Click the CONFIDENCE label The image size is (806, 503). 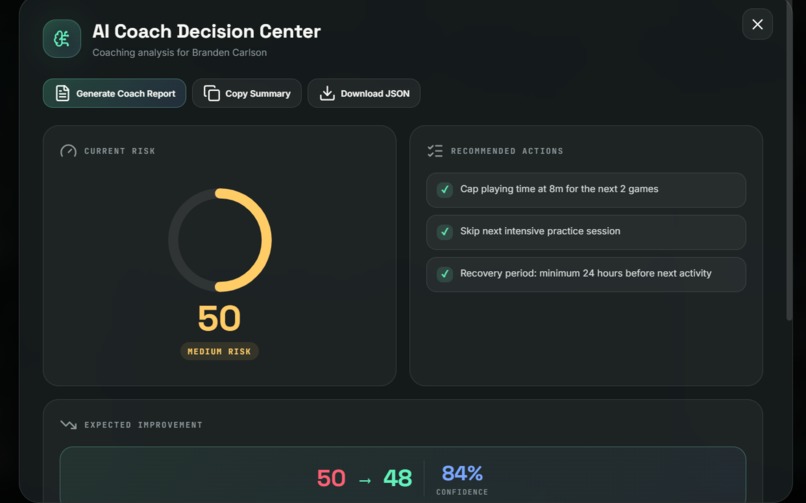coord(462,492)
